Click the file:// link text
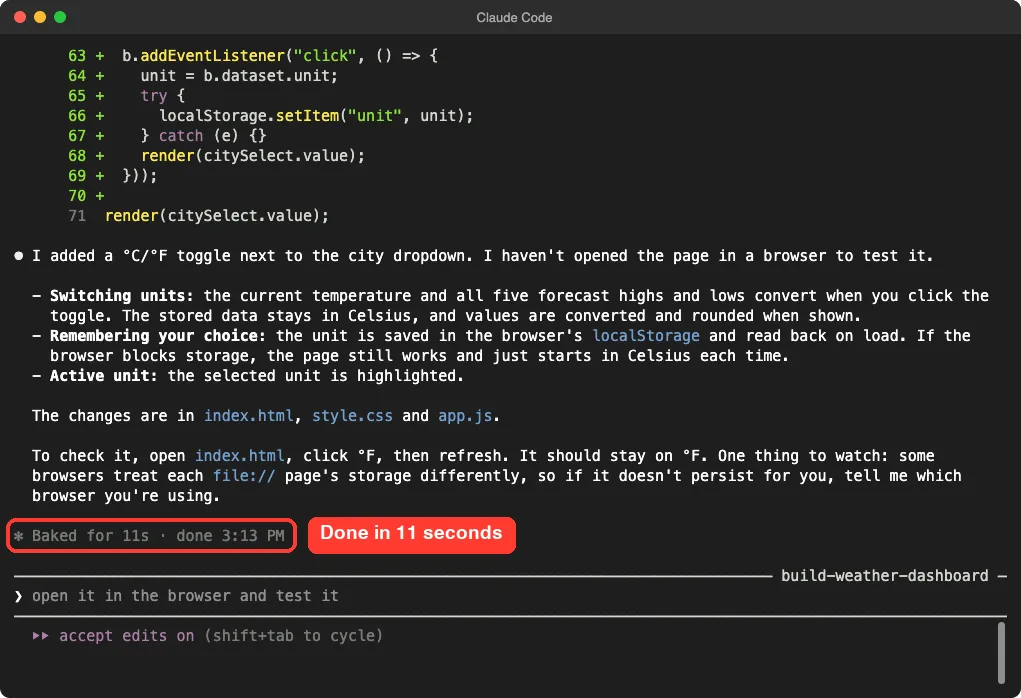This screenshot has width=1021, height=698. [x=244, y=476]
